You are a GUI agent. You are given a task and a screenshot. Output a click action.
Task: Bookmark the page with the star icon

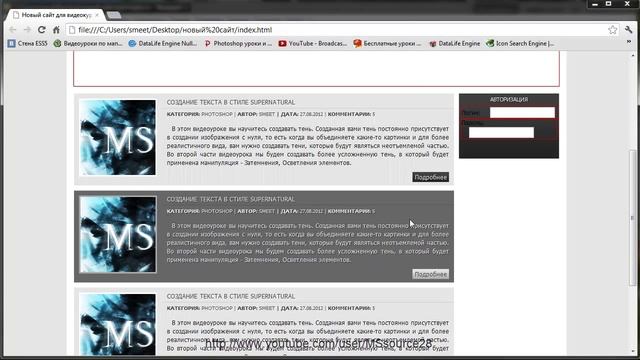click(x=612, y=30)
